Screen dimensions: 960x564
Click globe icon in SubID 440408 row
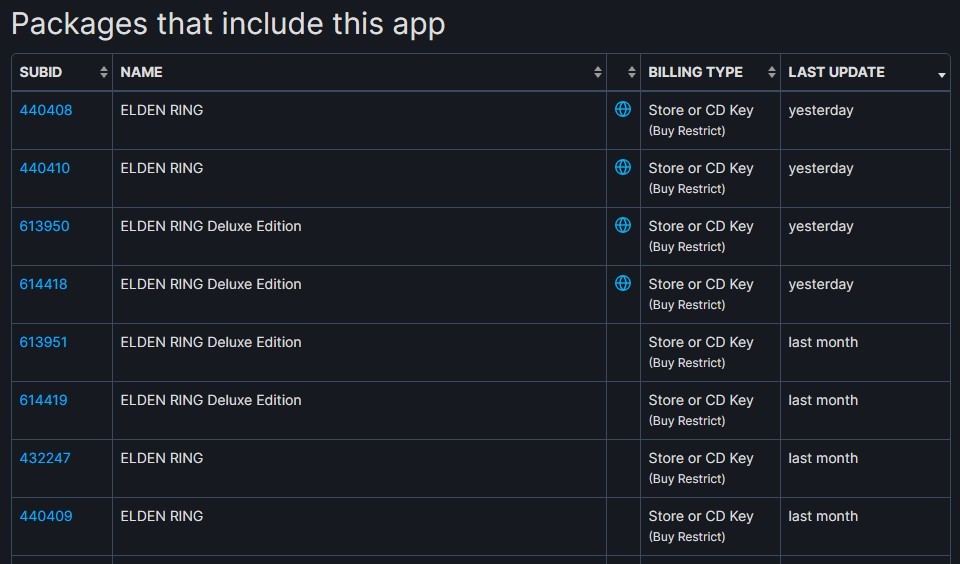click(623, 109)
